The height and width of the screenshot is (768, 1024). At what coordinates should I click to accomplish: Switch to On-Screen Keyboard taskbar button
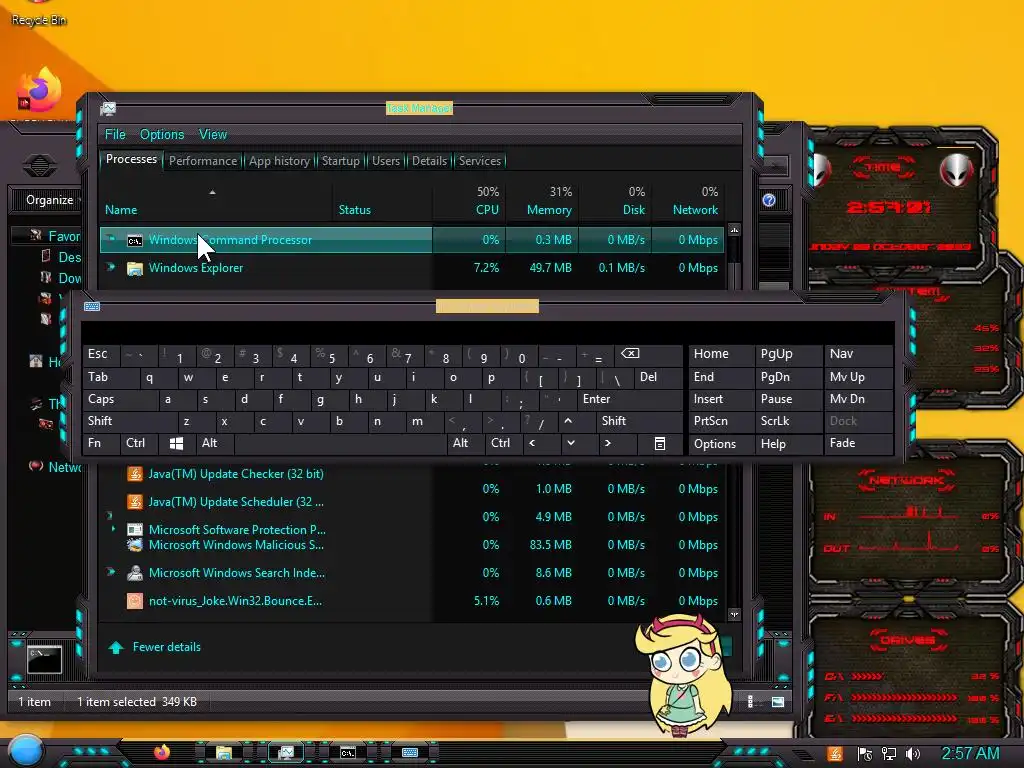409,753
